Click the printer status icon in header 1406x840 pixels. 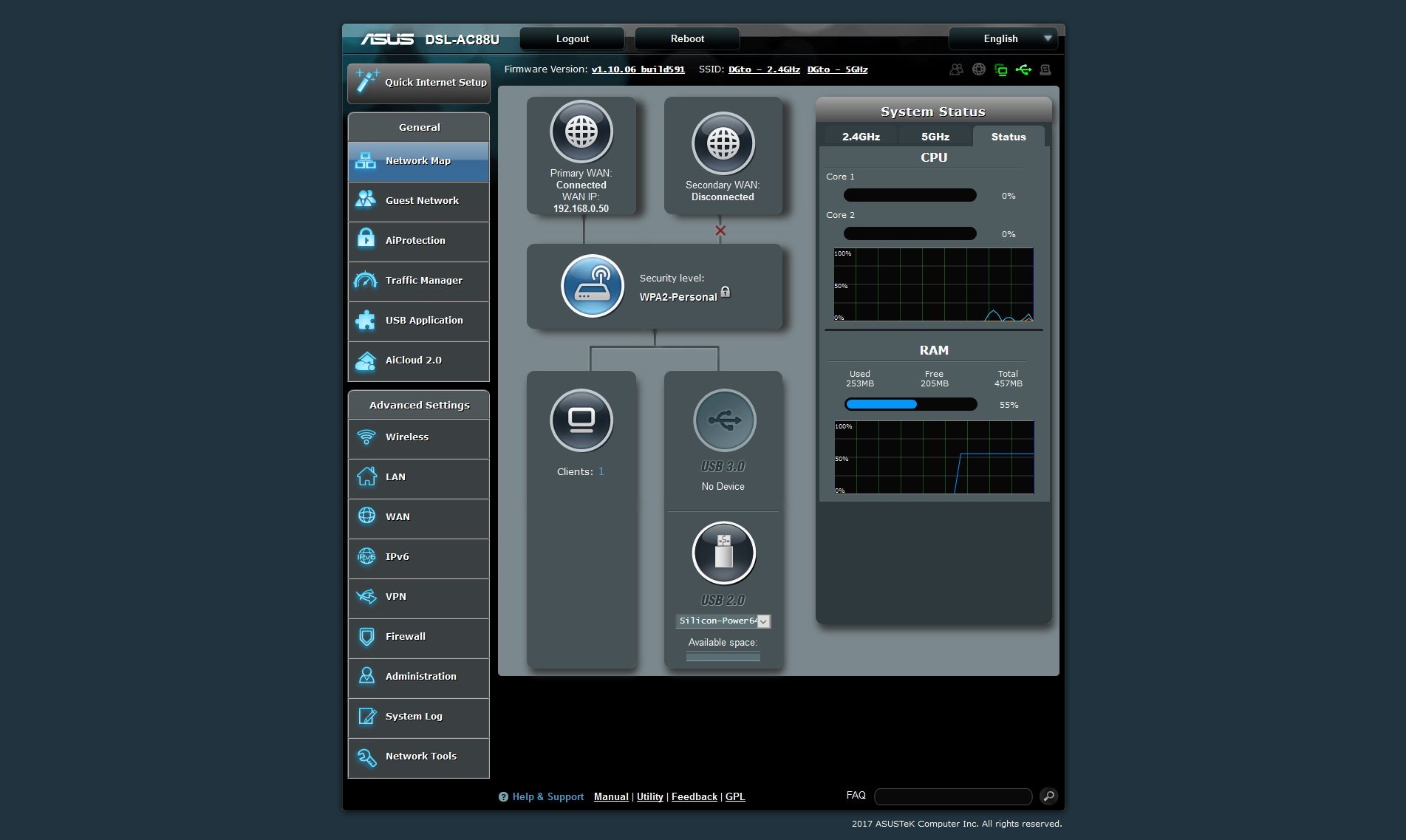point(1047,69)
